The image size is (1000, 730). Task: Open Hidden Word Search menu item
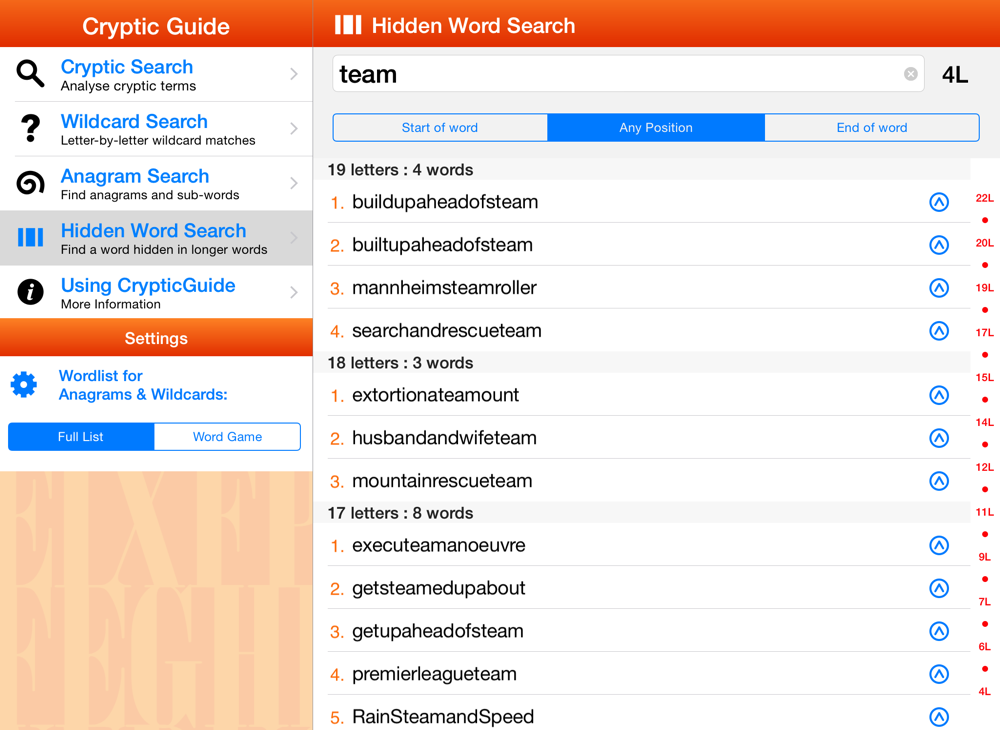tap(156, 238)
